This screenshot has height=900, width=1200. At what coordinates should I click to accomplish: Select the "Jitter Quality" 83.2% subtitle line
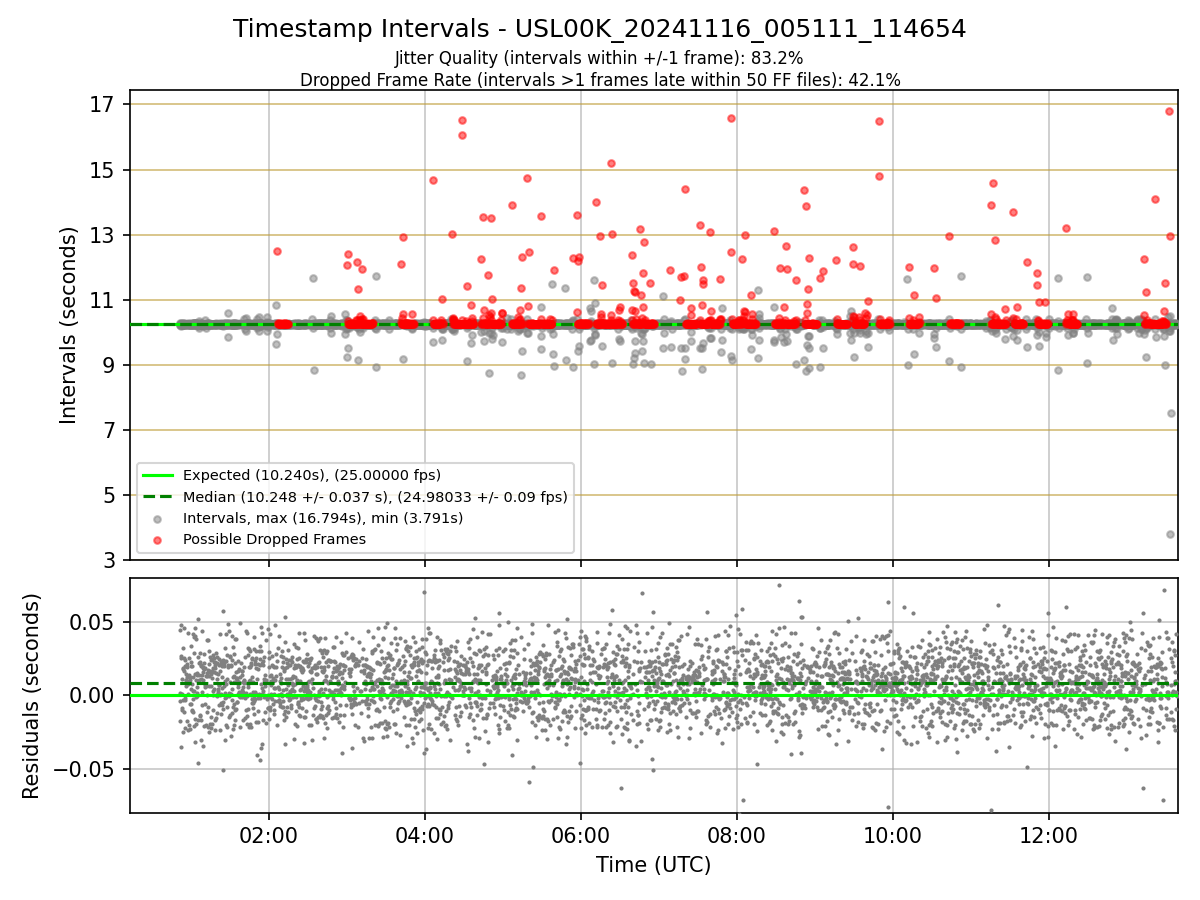tap(599, 58)
